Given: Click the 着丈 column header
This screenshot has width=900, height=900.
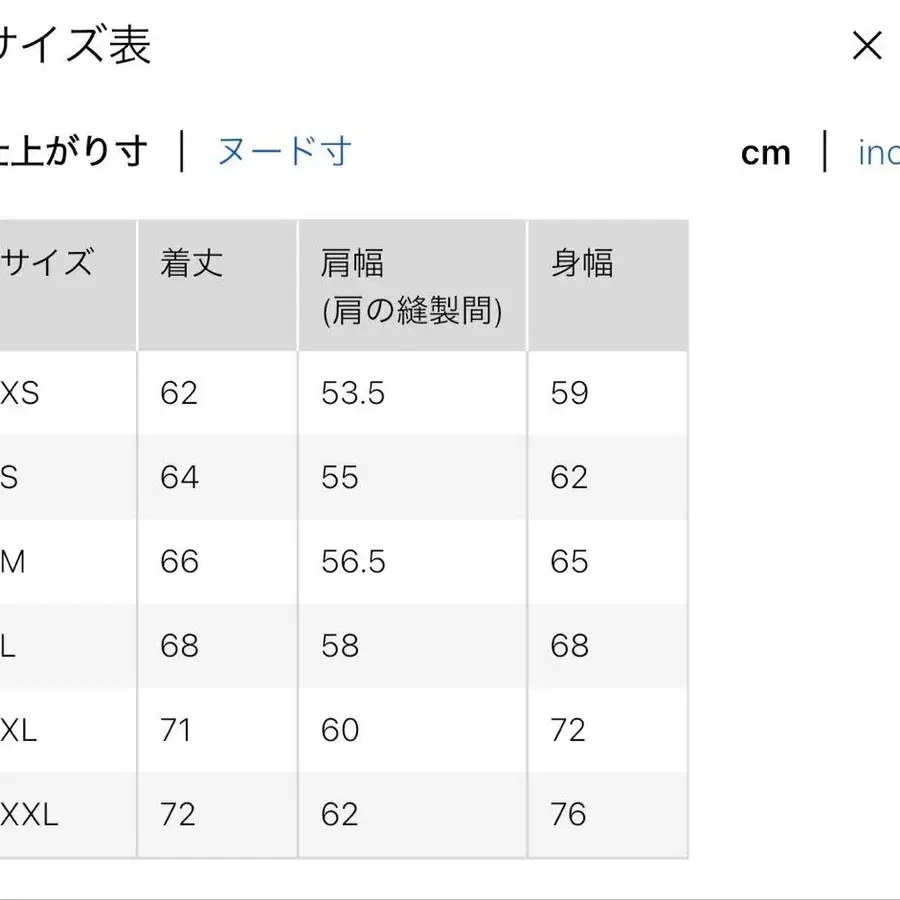Looking at the screenshot, I should tap(189, 263).
